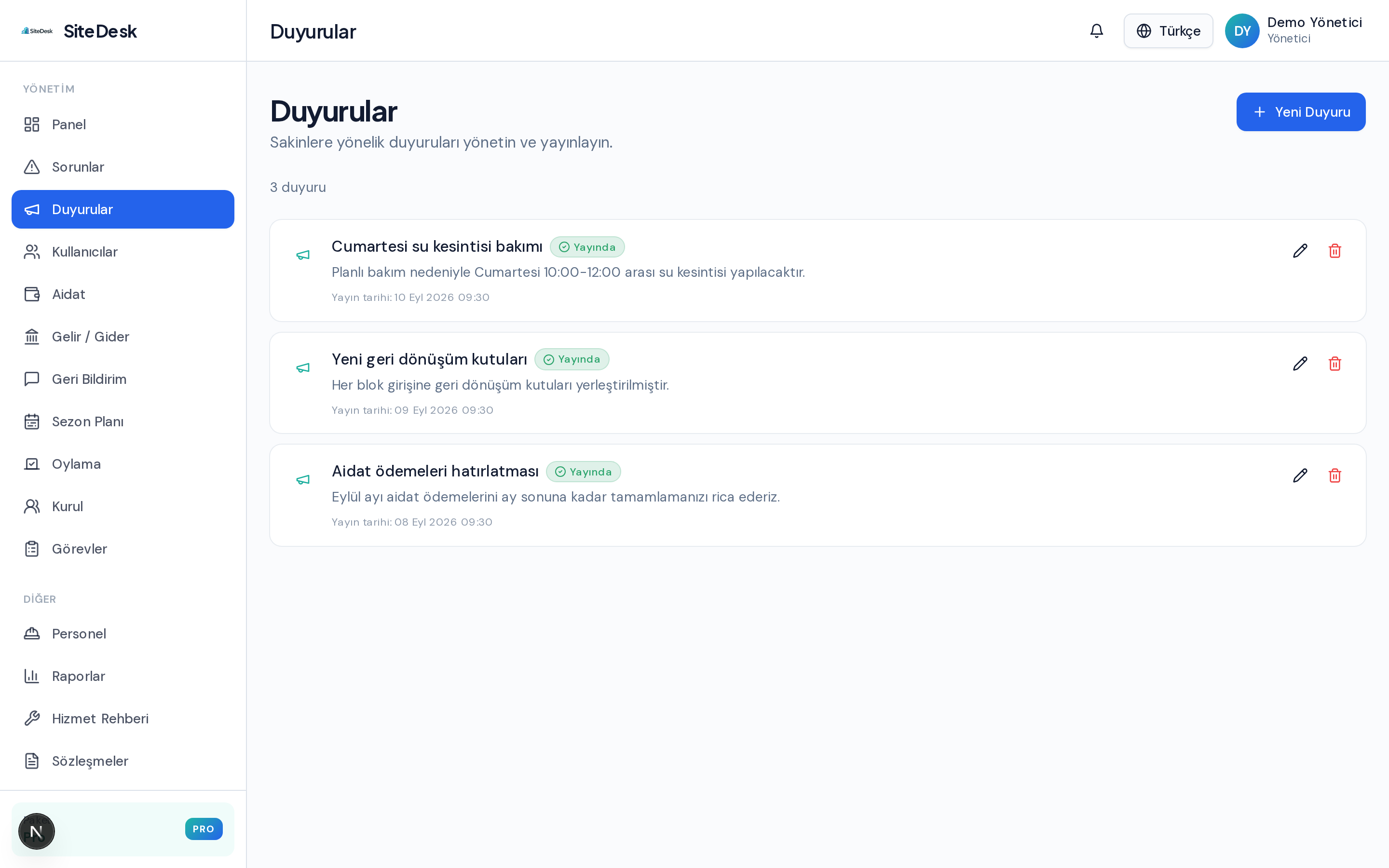Delete the Yeni geri dönüşüm kutuları announcement

click(x=1335, y=364)
